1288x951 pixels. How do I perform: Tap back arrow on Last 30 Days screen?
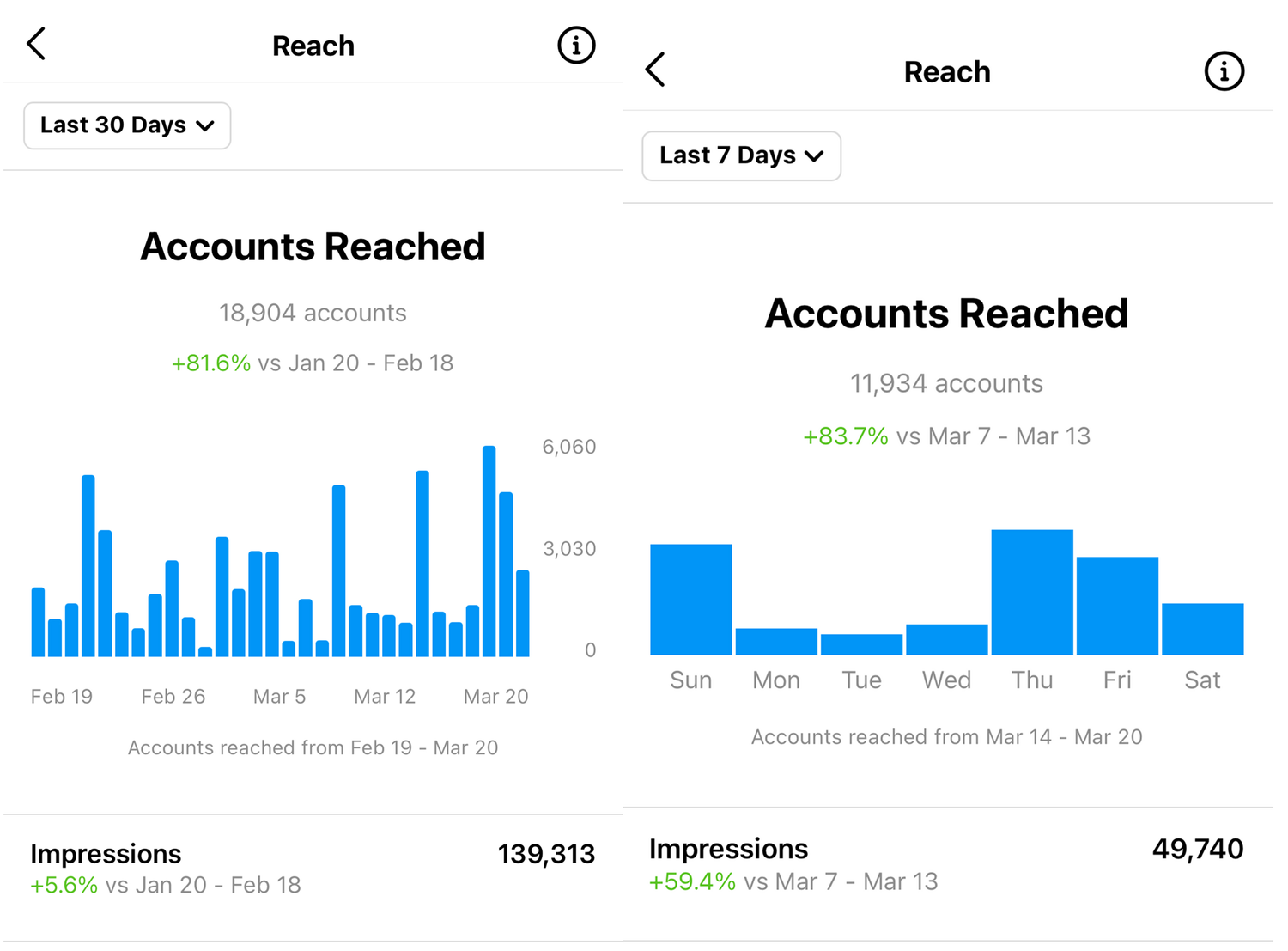click(36, 44)
